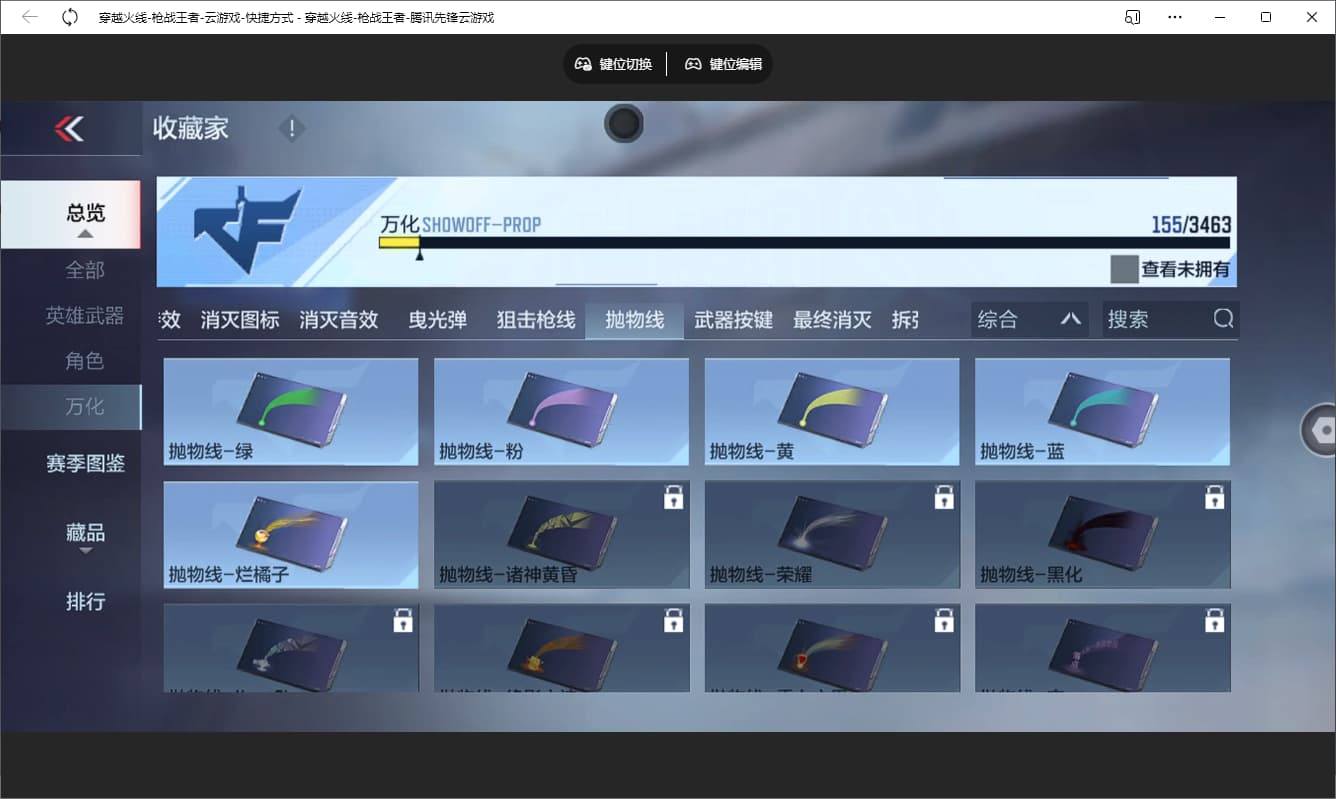Click the double-chevron back arrow to exit 收藏家
This screenshot has height=799, width=1336.
(71, 128)
